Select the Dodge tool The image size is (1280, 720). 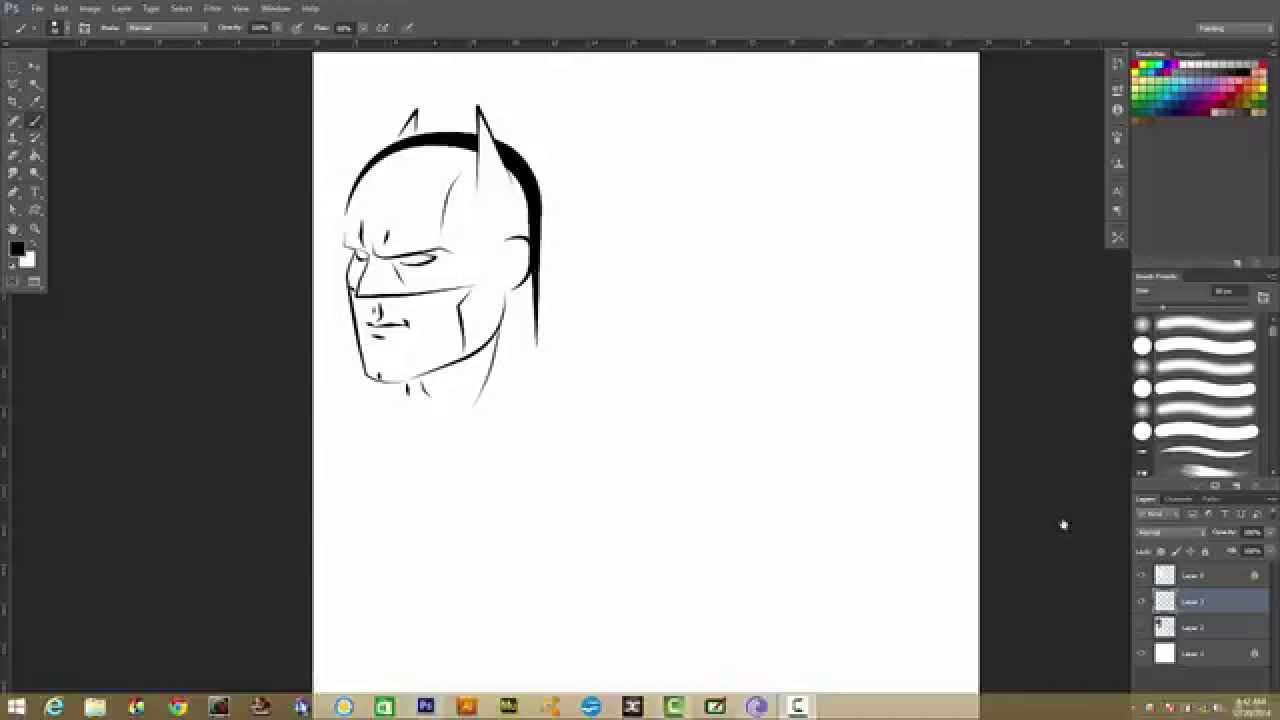[35, 174]
